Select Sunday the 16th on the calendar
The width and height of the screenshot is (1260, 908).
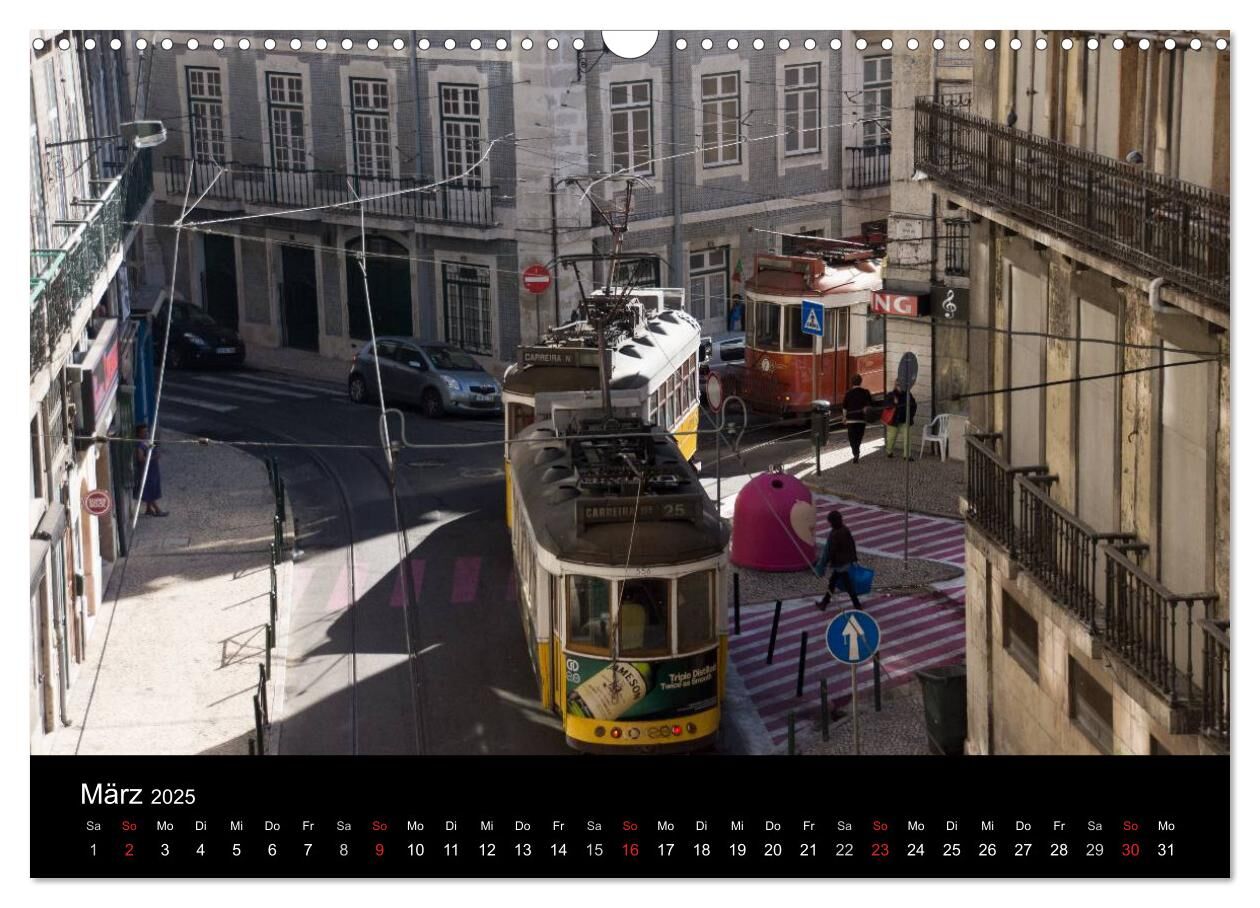(630, 850)
